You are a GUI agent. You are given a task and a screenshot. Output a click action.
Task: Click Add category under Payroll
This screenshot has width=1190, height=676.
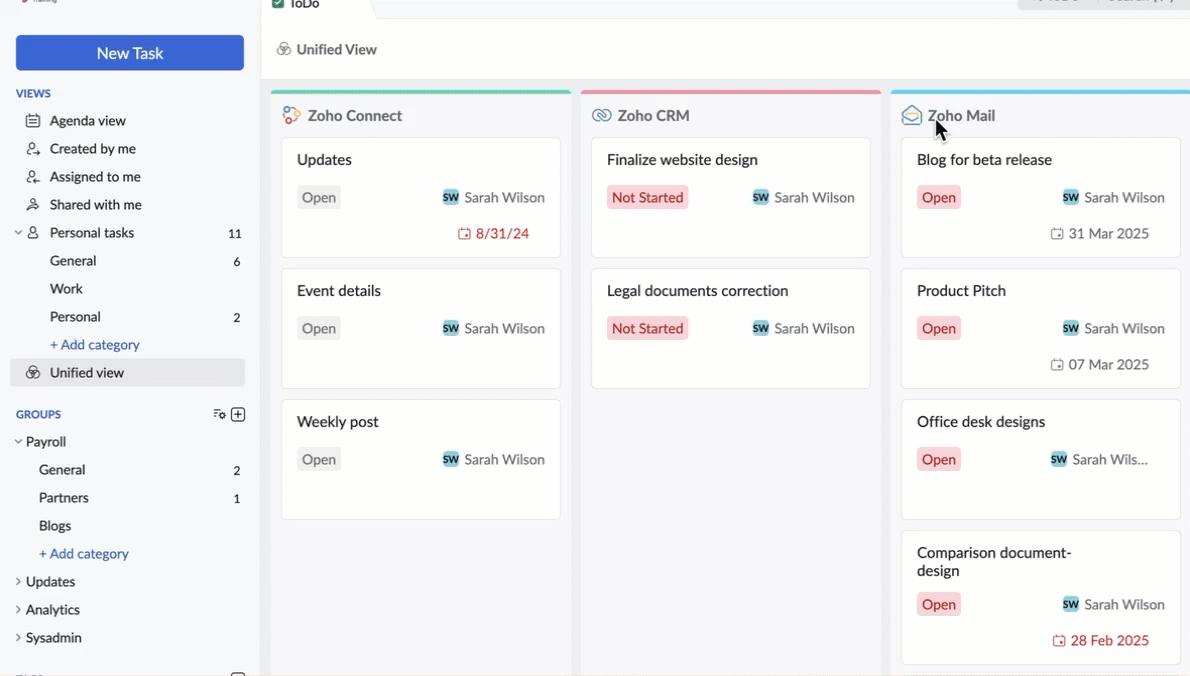coord(83,554)
